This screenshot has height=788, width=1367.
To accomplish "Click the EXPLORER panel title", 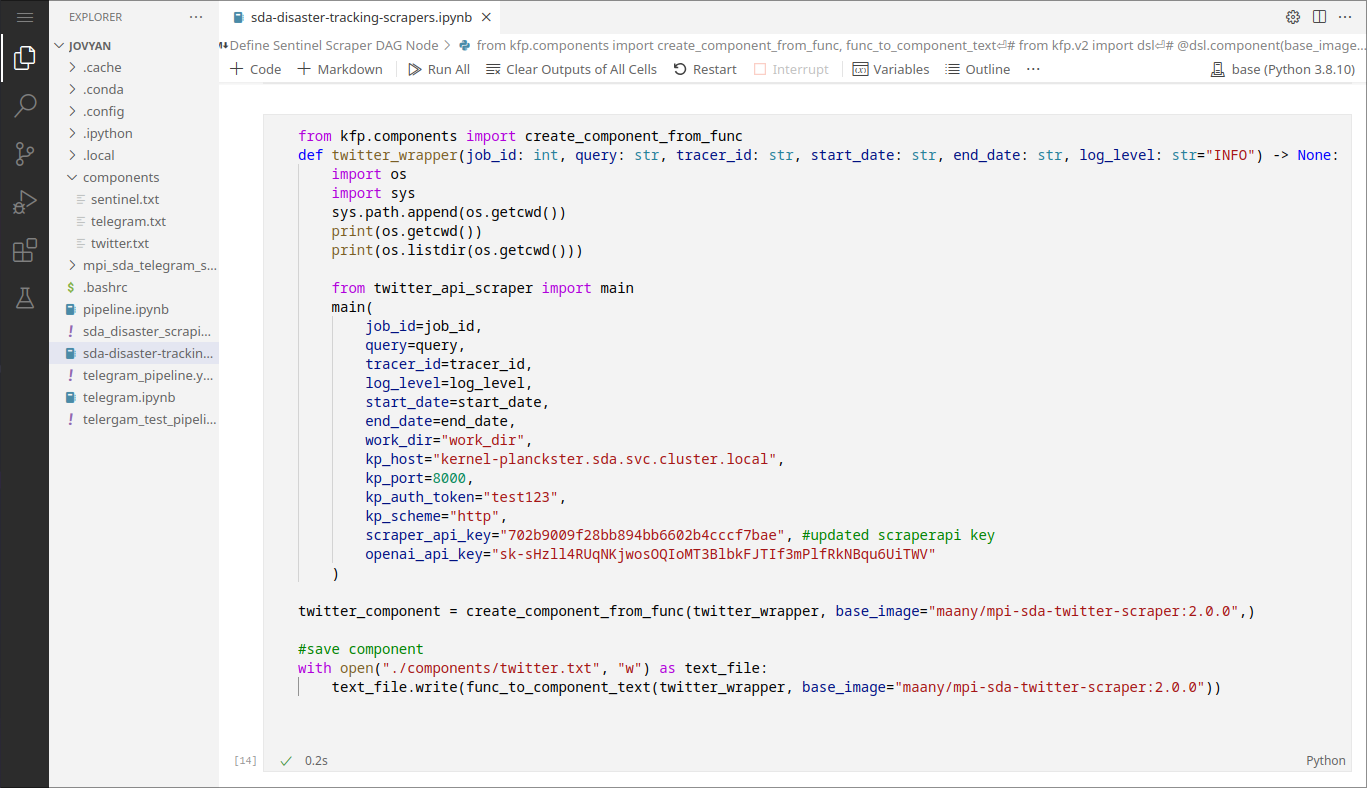I will 96,17.
